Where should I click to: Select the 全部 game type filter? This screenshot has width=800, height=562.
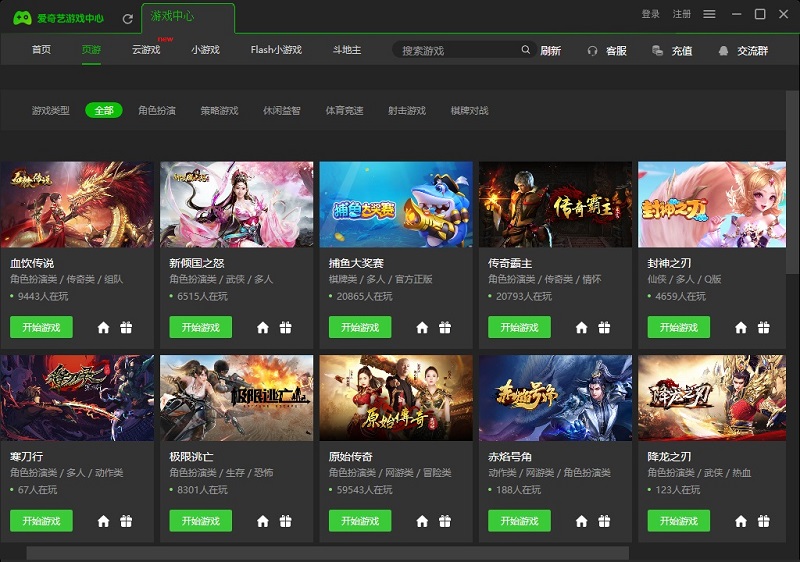coord(104,110)
